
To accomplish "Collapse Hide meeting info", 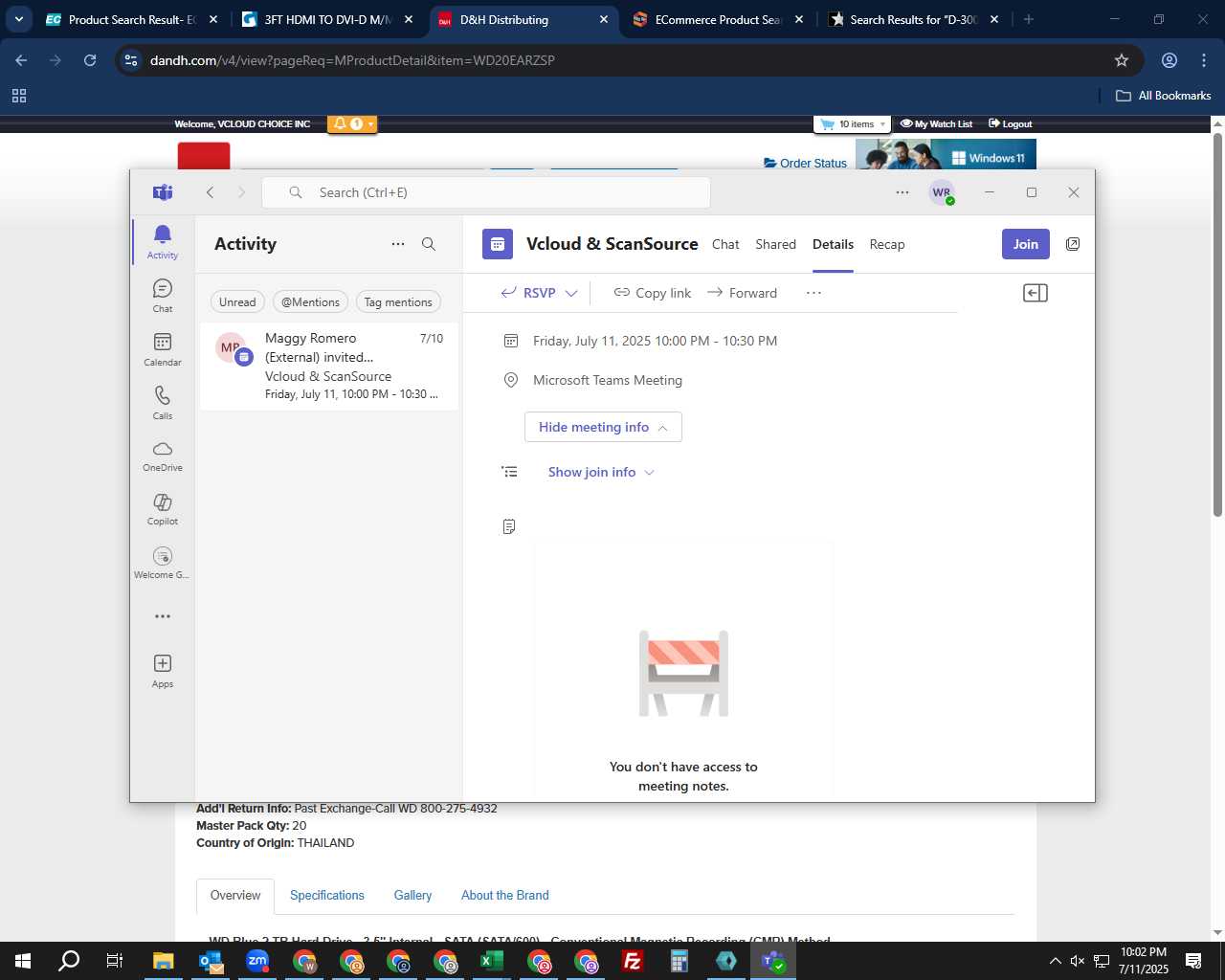I will 603,427.
